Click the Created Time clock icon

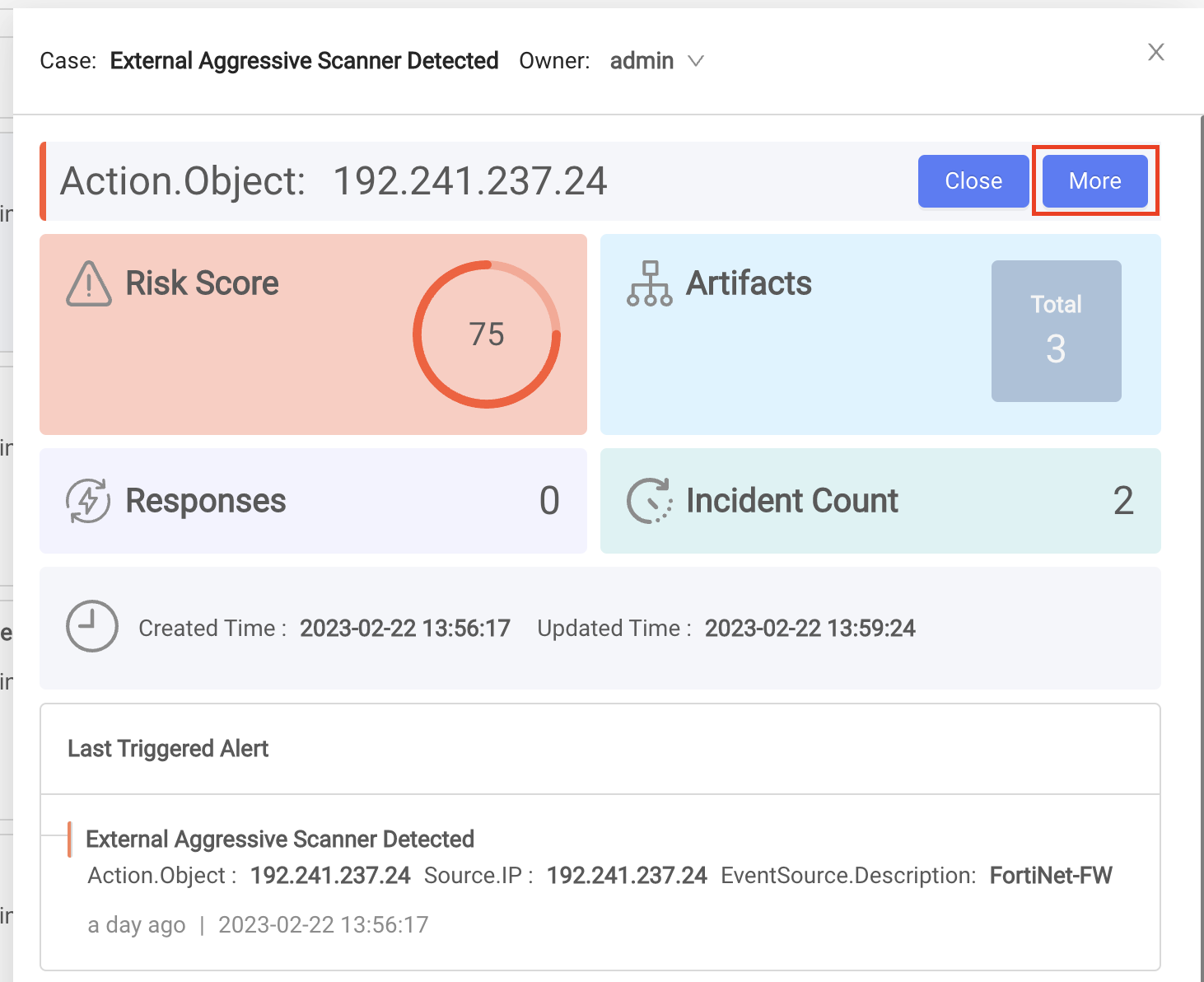pos(92,626)
